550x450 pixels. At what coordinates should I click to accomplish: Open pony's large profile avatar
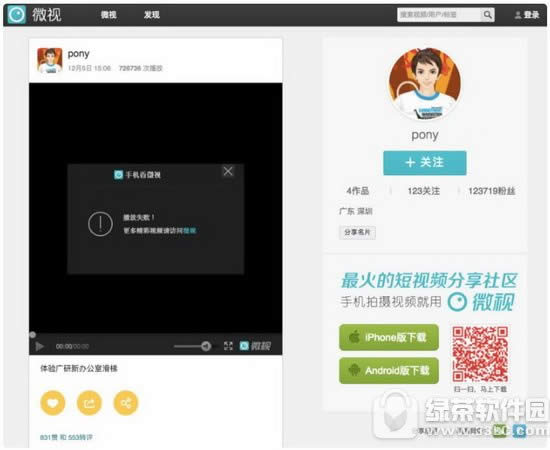pyautogui.click(x=425, y=84)
